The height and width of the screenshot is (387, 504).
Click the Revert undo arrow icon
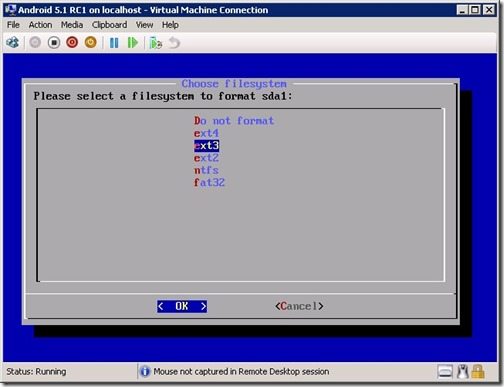[174, 43]
